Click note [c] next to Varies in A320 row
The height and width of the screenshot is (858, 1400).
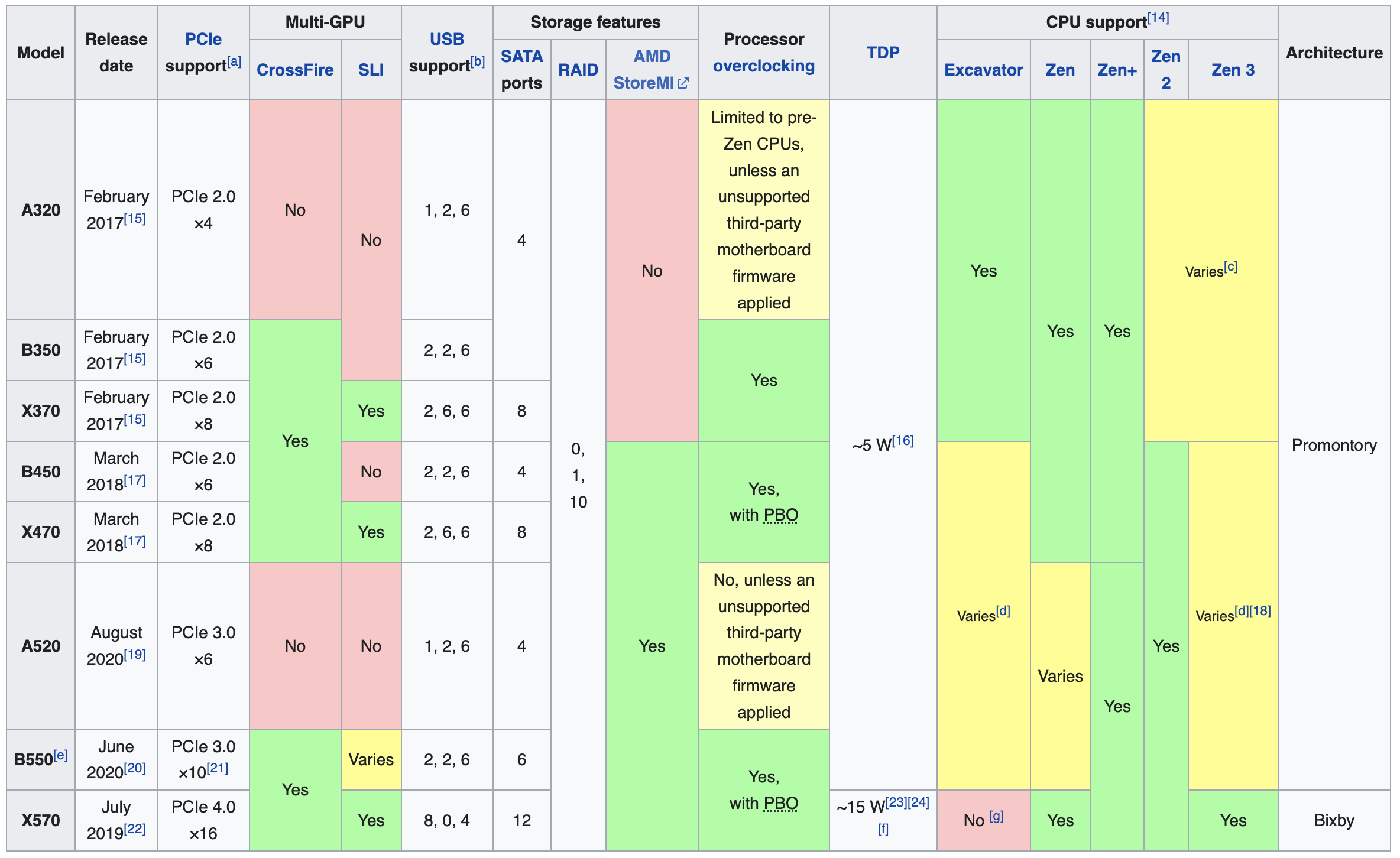(x=1230, y=266)
